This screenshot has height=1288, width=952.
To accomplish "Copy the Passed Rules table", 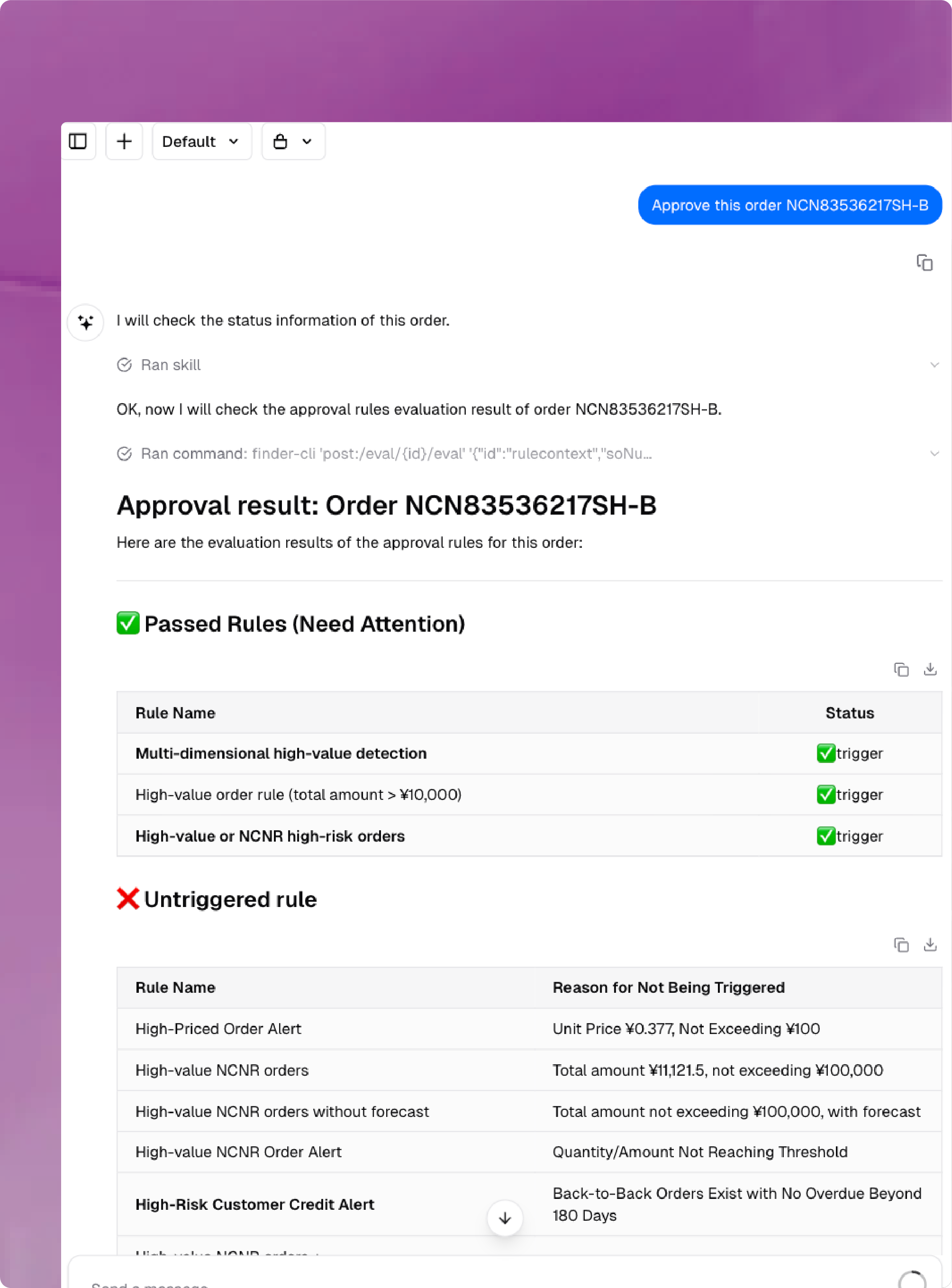I will [x=901, y=669].
